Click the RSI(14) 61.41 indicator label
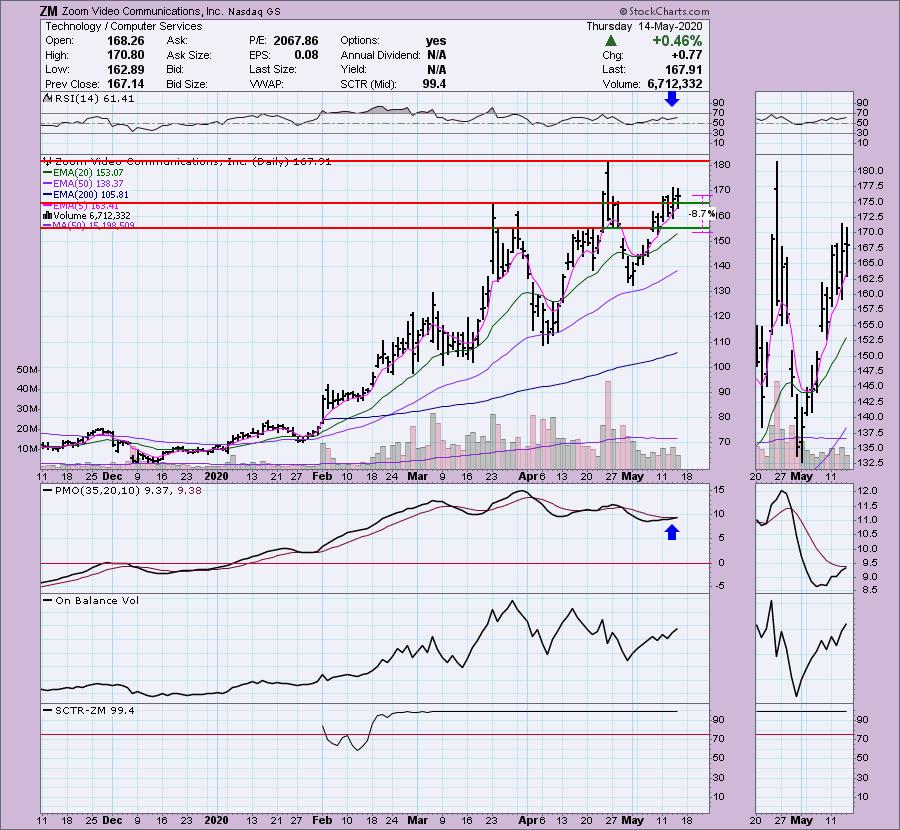Viewport: 900px width, 830px height. pos(89,99)
